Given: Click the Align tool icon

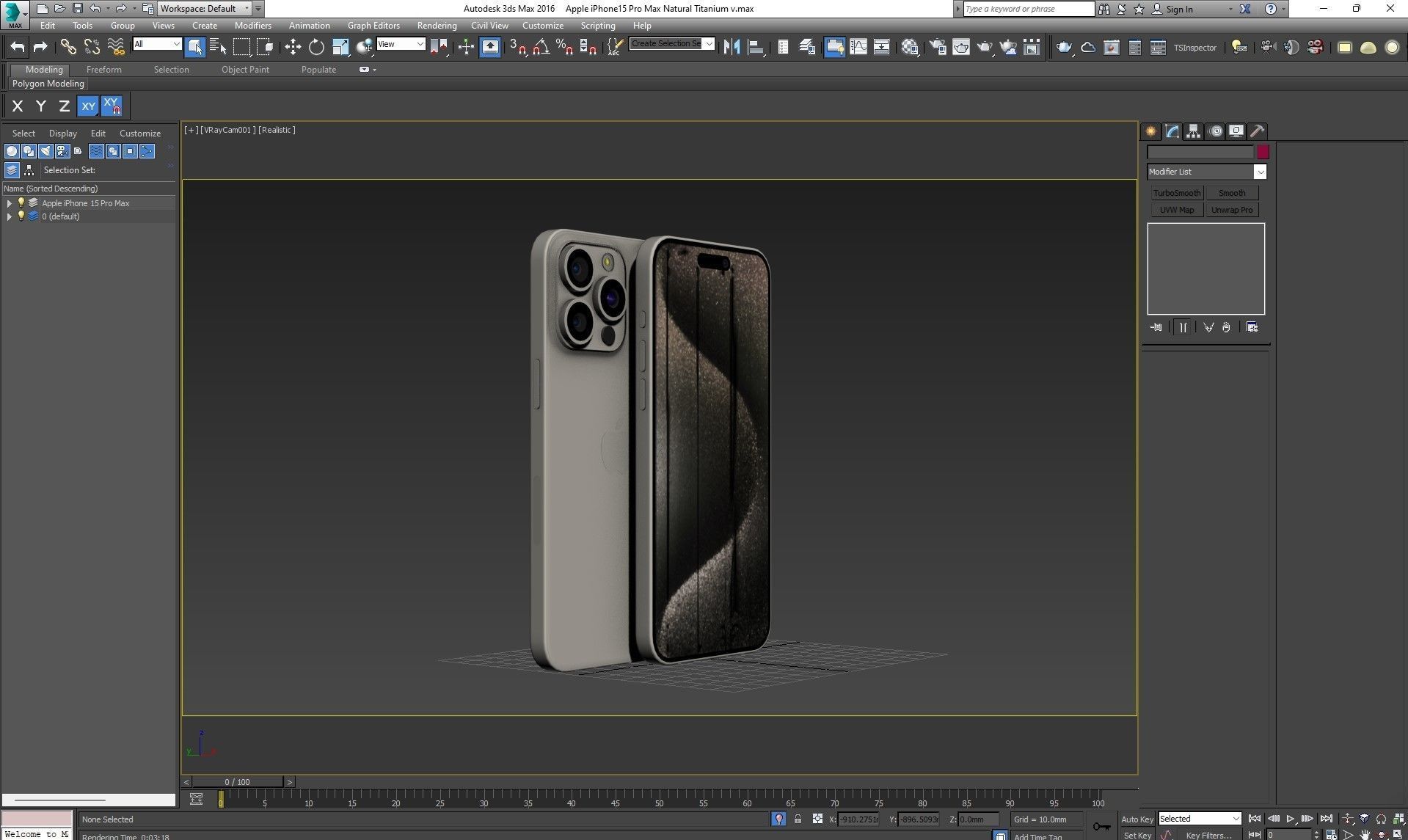Looking at the screenshot, I should 755,47.
